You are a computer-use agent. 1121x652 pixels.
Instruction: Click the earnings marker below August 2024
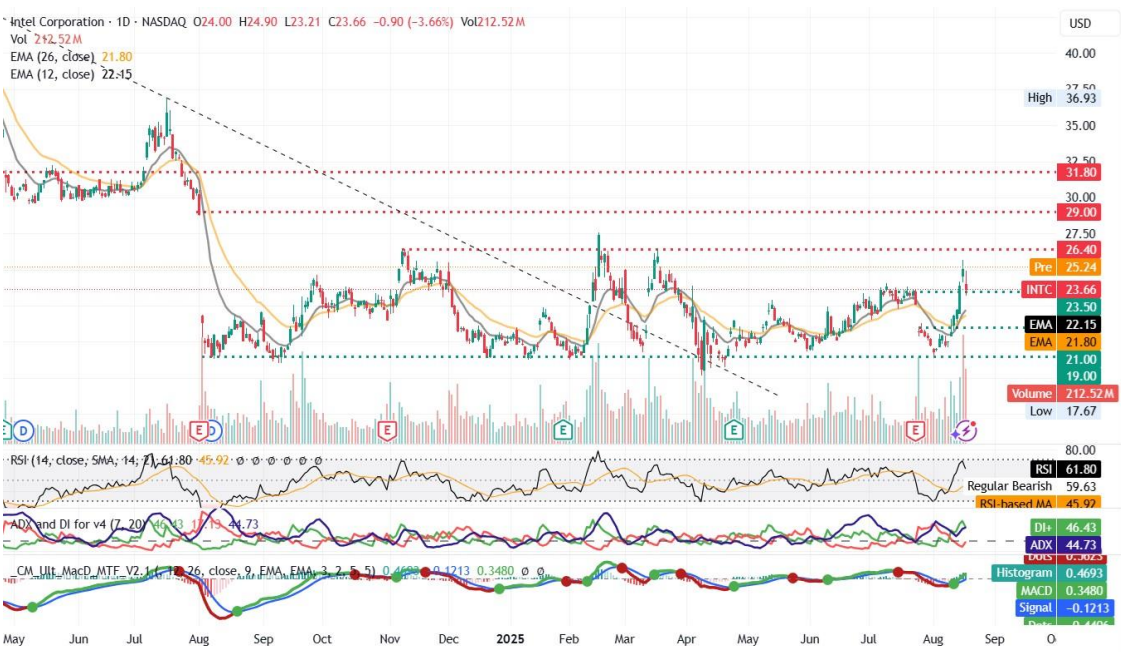pos(199,430)
